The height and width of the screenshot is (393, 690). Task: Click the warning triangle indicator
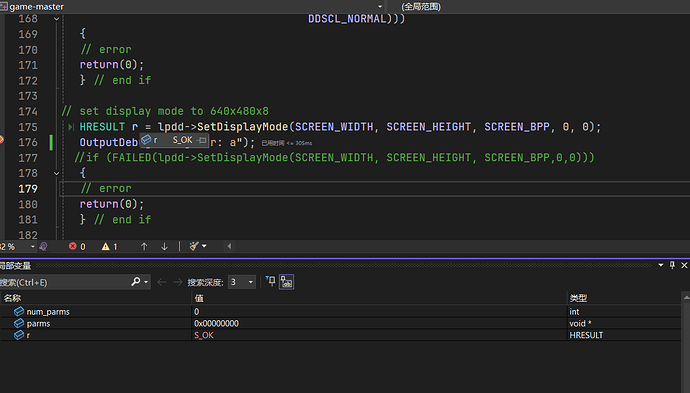coord(106,246)
